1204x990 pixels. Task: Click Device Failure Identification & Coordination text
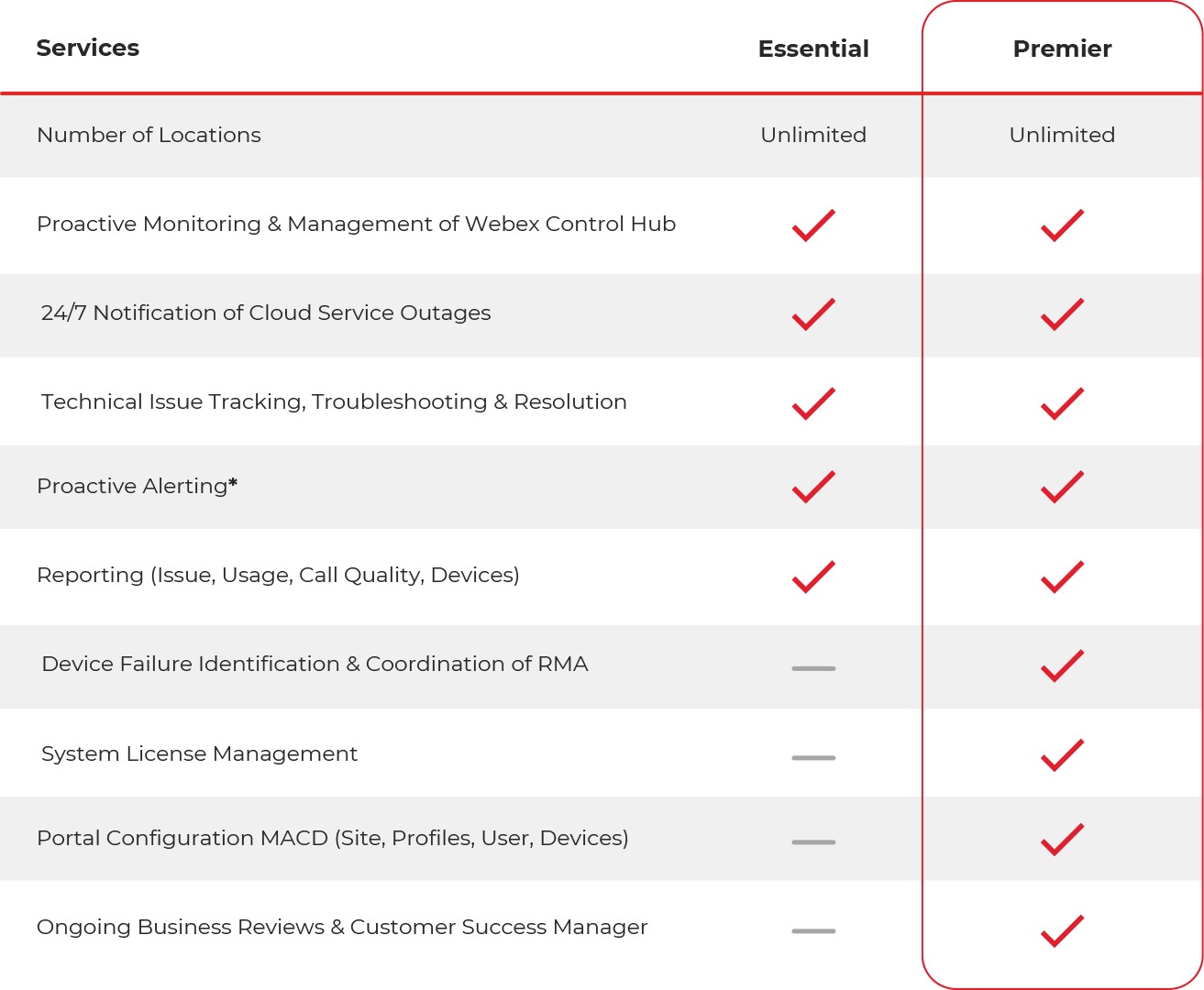(315, 664)
